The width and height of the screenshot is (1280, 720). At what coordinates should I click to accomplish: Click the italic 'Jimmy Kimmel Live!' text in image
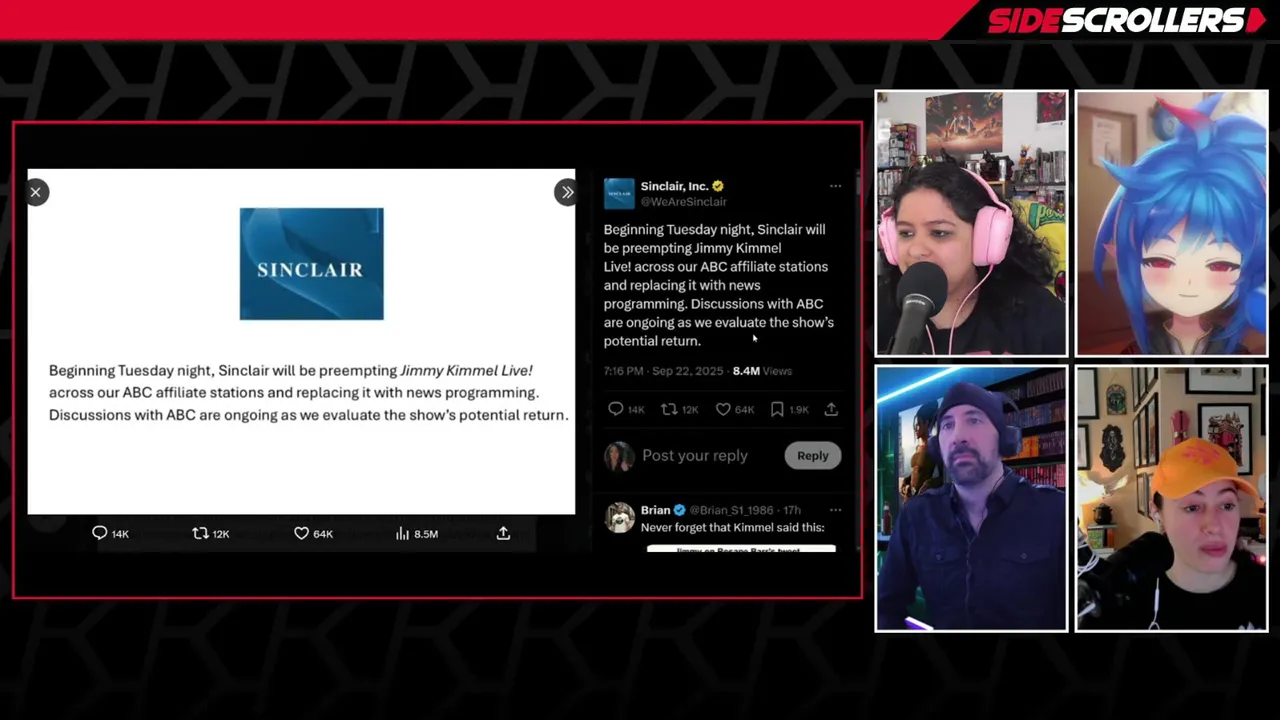[x=466, y=370]
